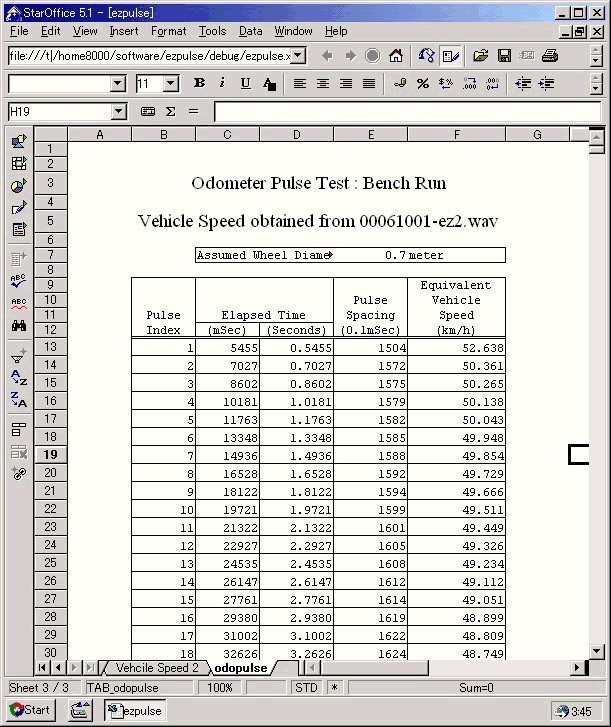Screen dimensions: 611x727
Task: Click the Bold formatting button
Action: tap(199, 83)
